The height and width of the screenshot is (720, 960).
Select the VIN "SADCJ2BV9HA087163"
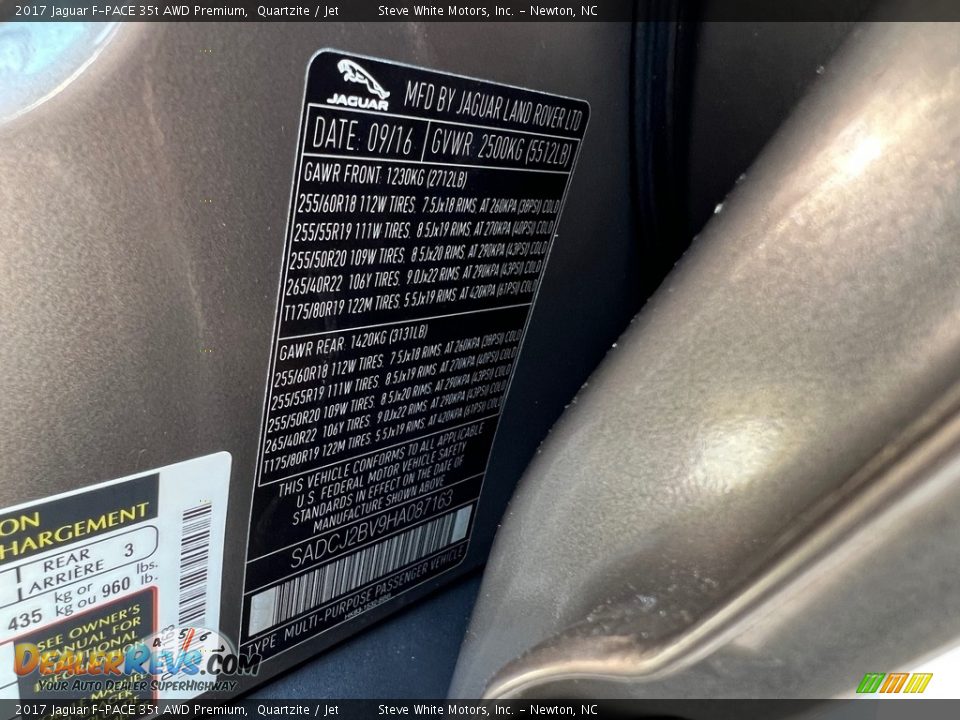click(371, 529)
